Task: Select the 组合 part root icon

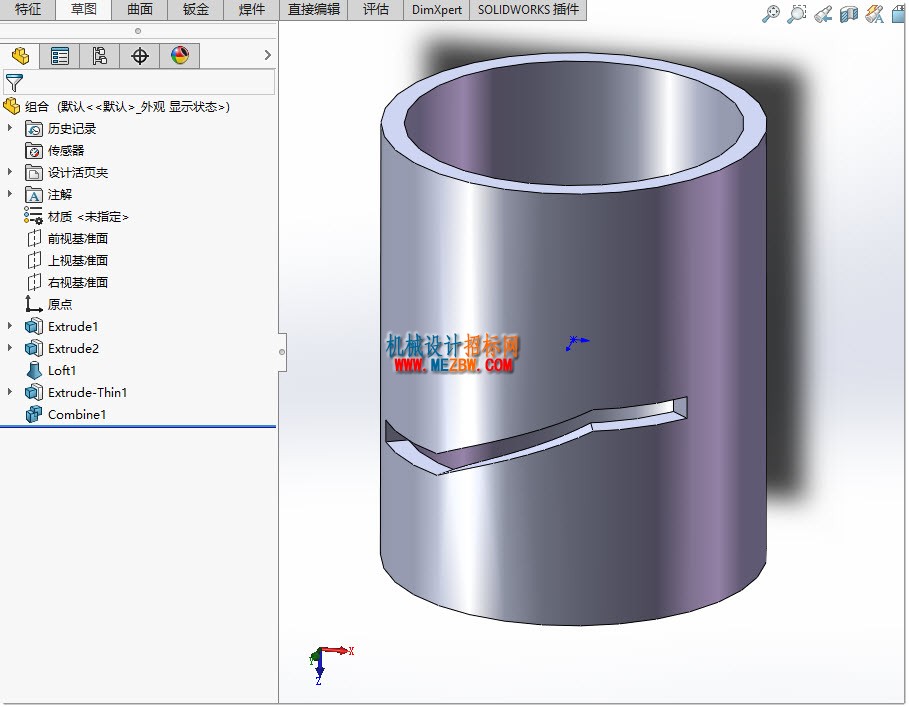Action: point(12,107)
